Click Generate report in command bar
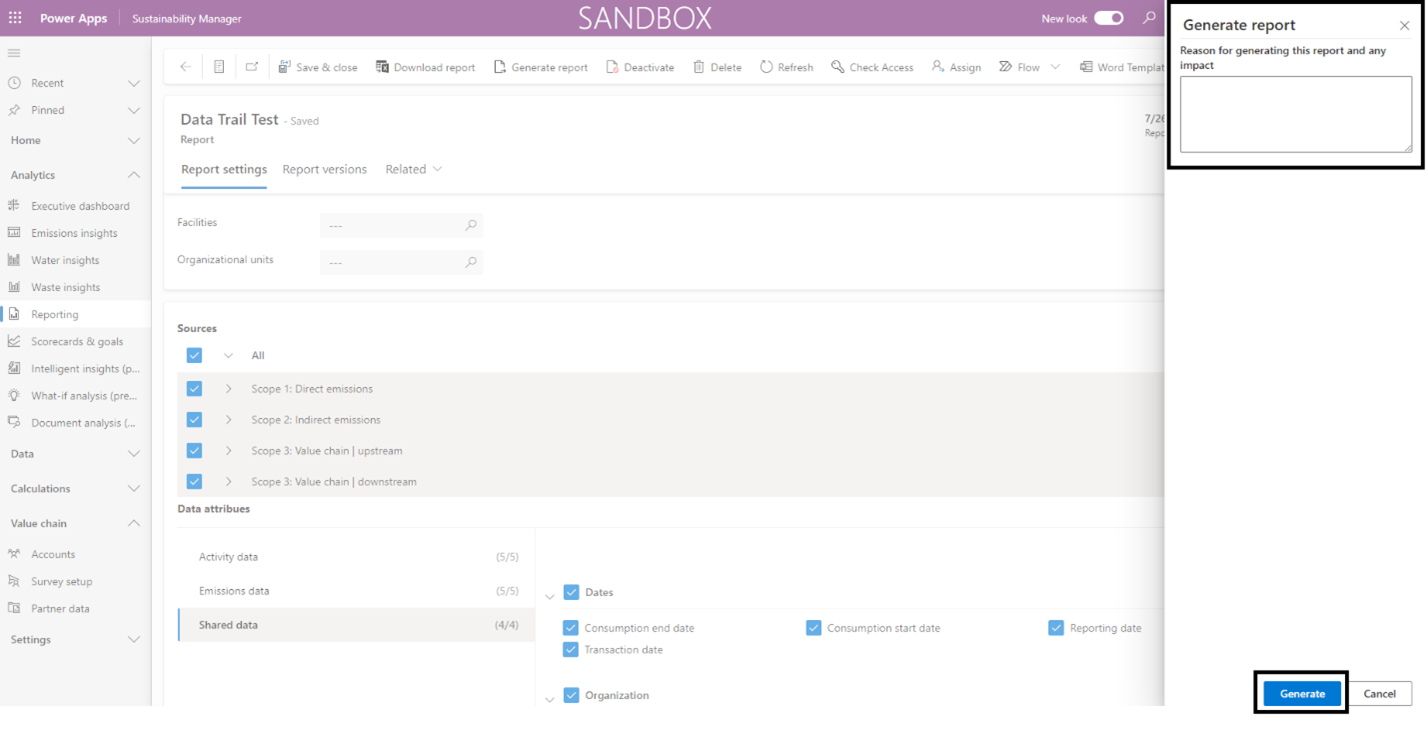1427x730 pixels. (541, 67)
